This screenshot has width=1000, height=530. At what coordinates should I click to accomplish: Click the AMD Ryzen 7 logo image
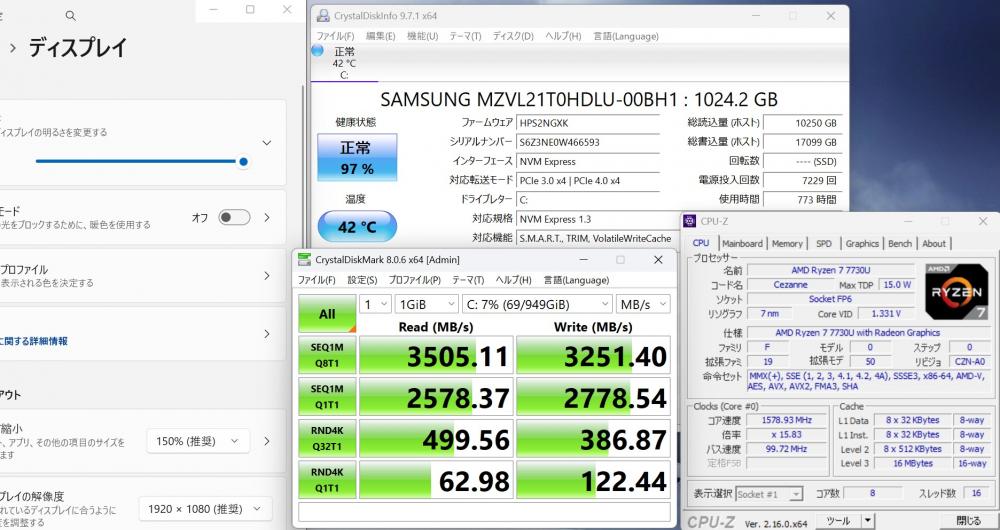[x=957, y=291]
